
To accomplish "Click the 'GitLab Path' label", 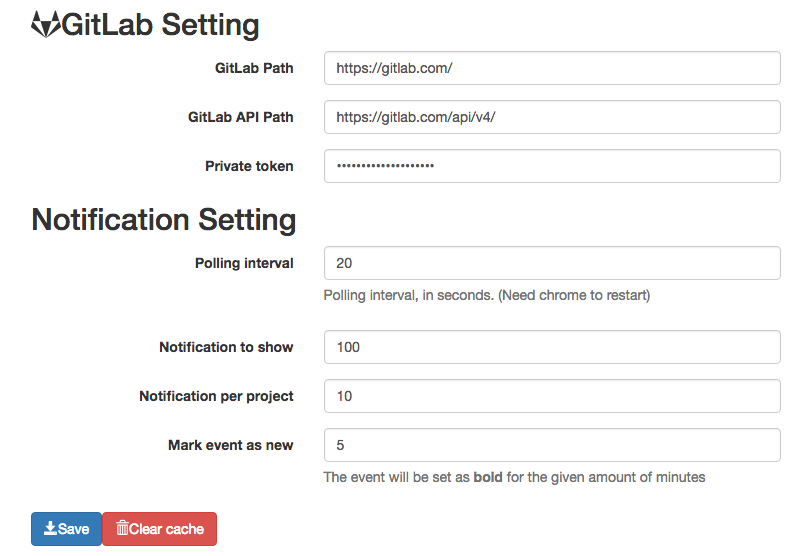I will [x=254, y=68].
